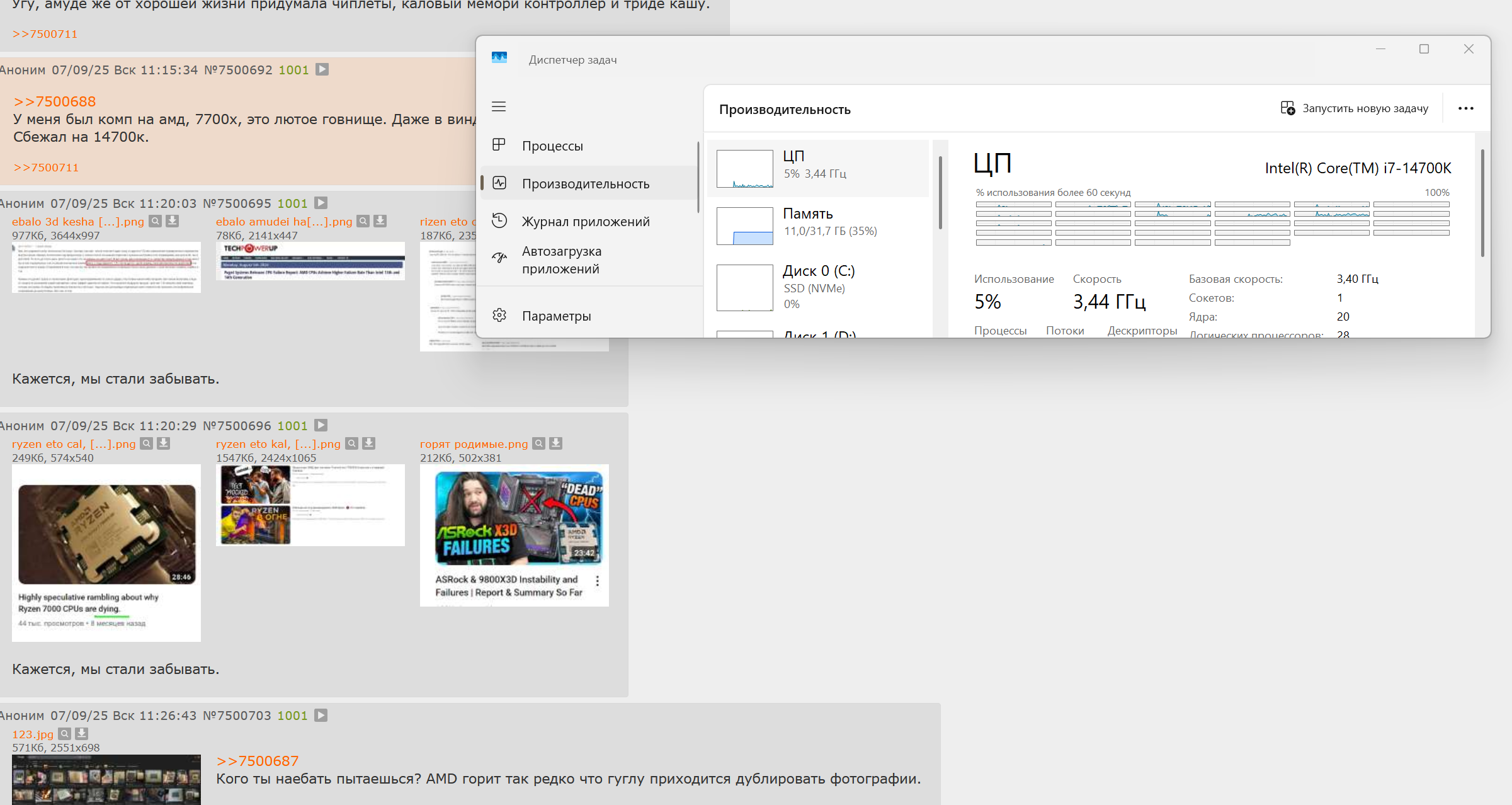Open Автозагрузка приложений section

tap(589, 260)
